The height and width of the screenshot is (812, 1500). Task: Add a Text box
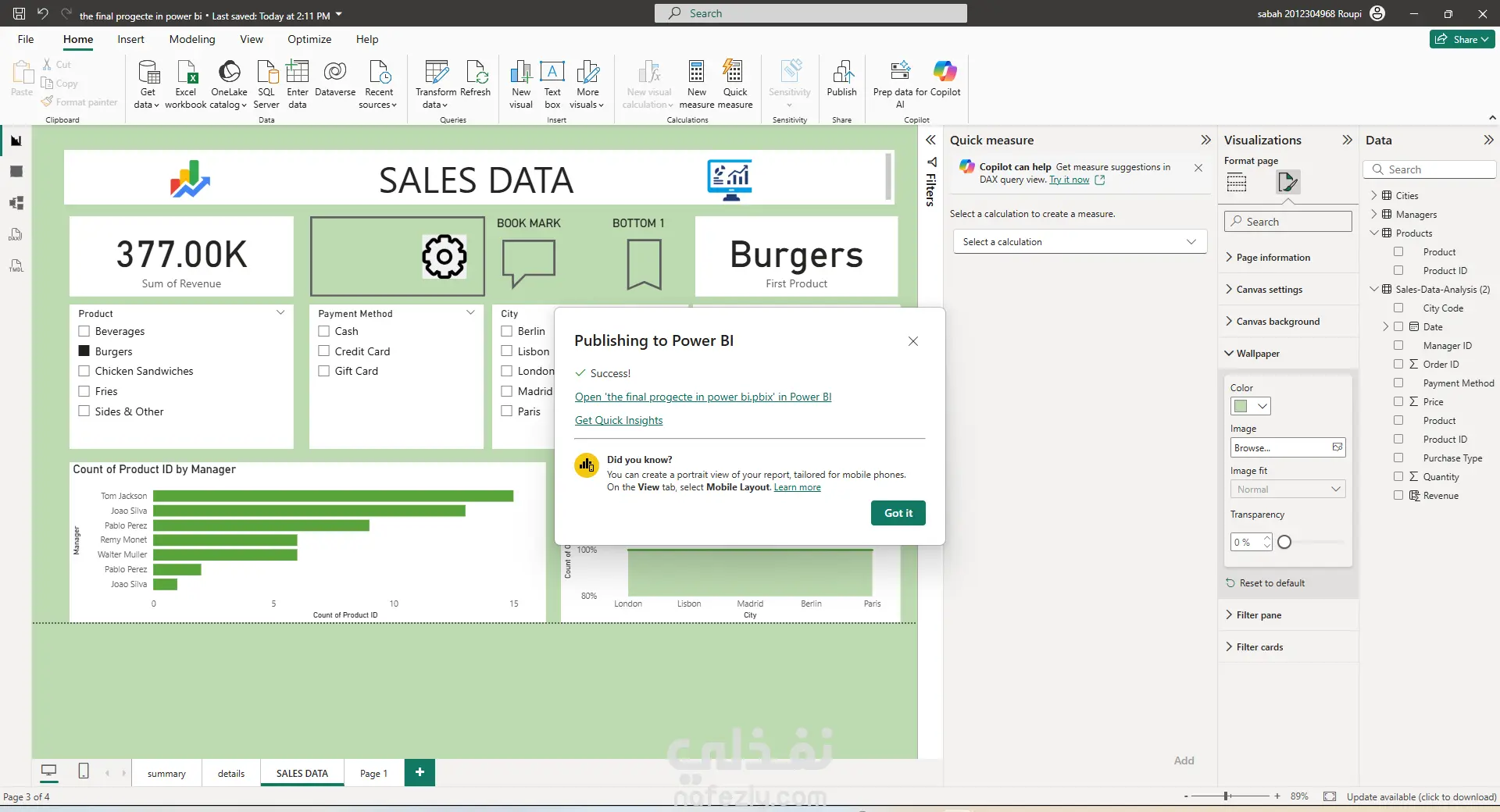pos(552,84)
